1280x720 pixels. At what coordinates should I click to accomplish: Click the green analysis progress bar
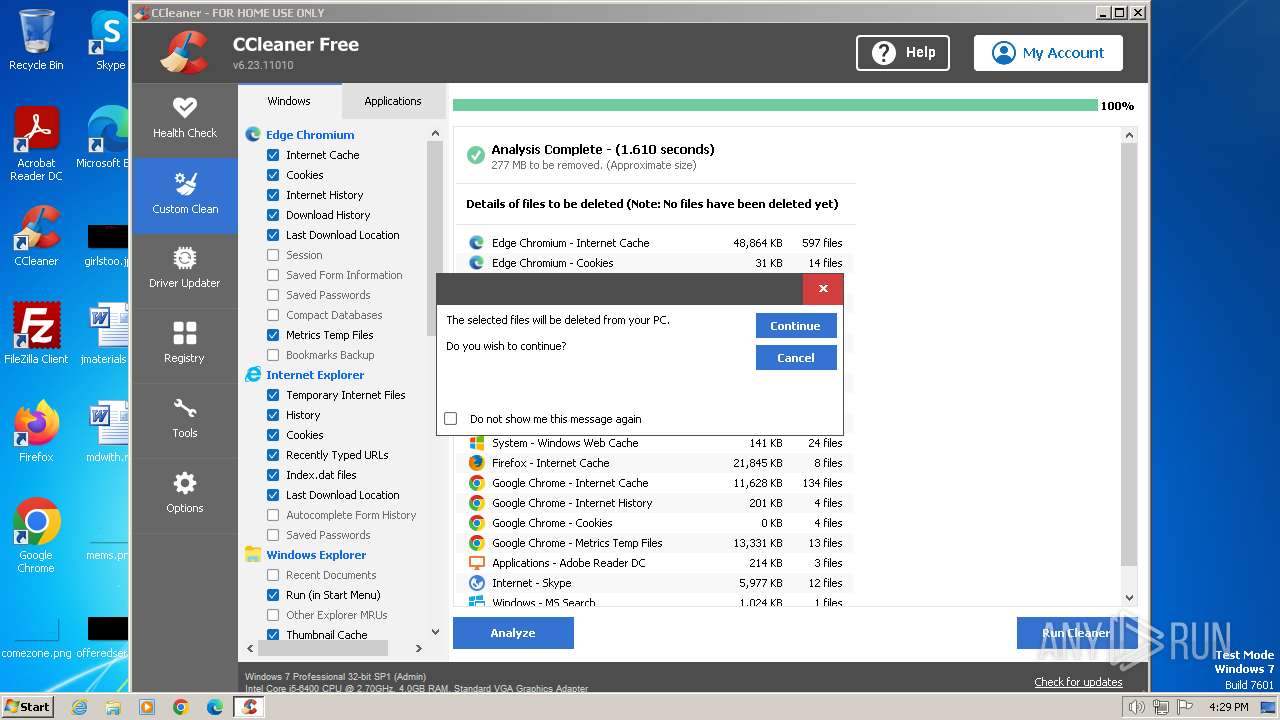coord(775,105)
